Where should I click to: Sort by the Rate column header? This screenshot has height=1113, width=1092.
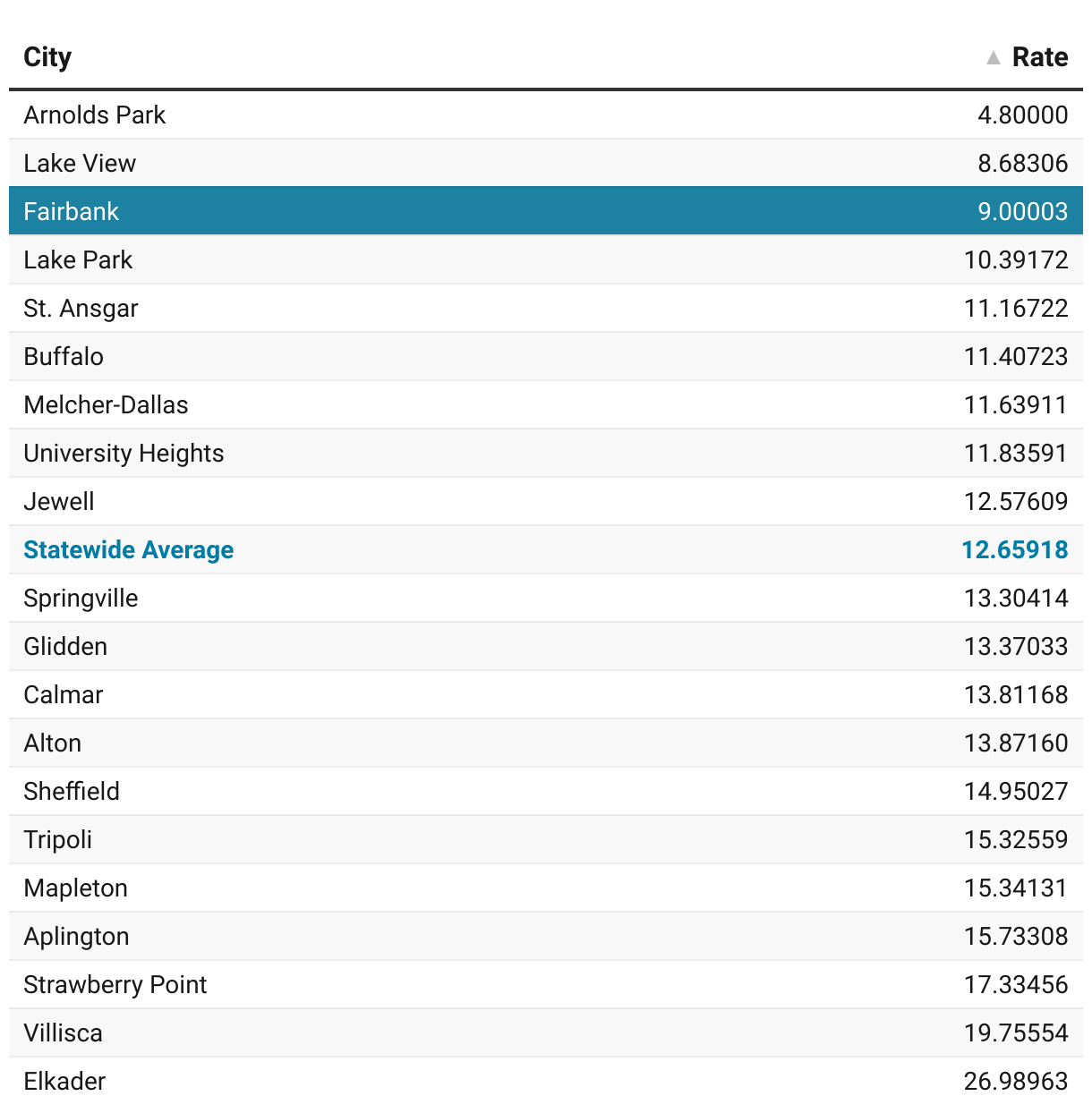[1039, 57]
